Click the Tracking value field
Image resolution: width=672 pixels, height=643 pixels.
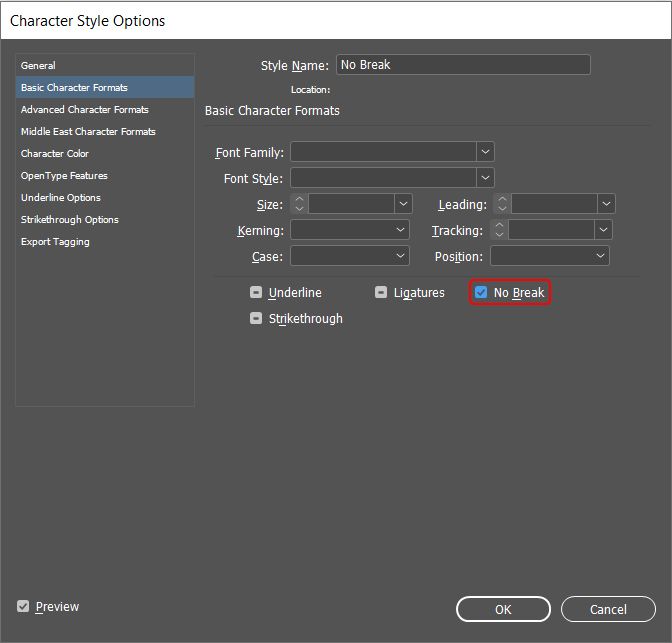(551, 230)
